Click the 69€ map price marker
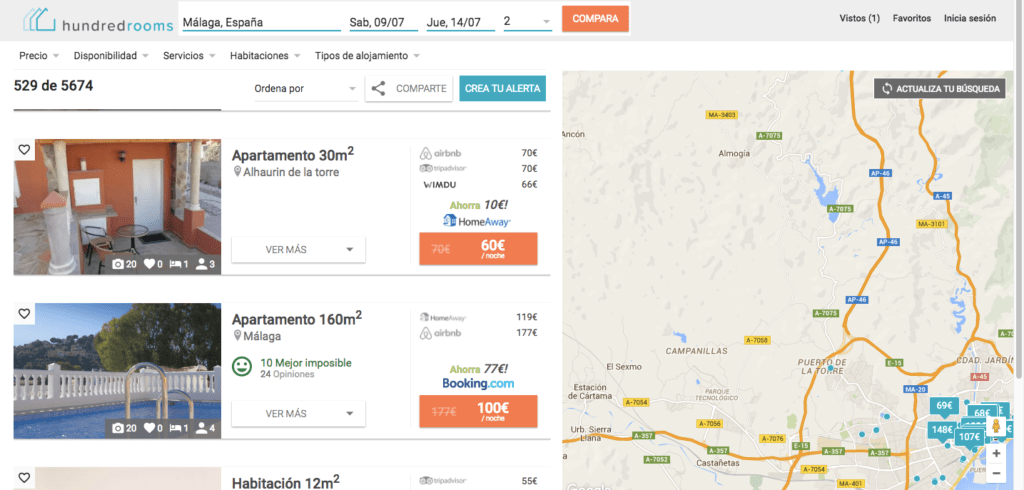This screenshot has height=490, width=1024. pos(944,406)
